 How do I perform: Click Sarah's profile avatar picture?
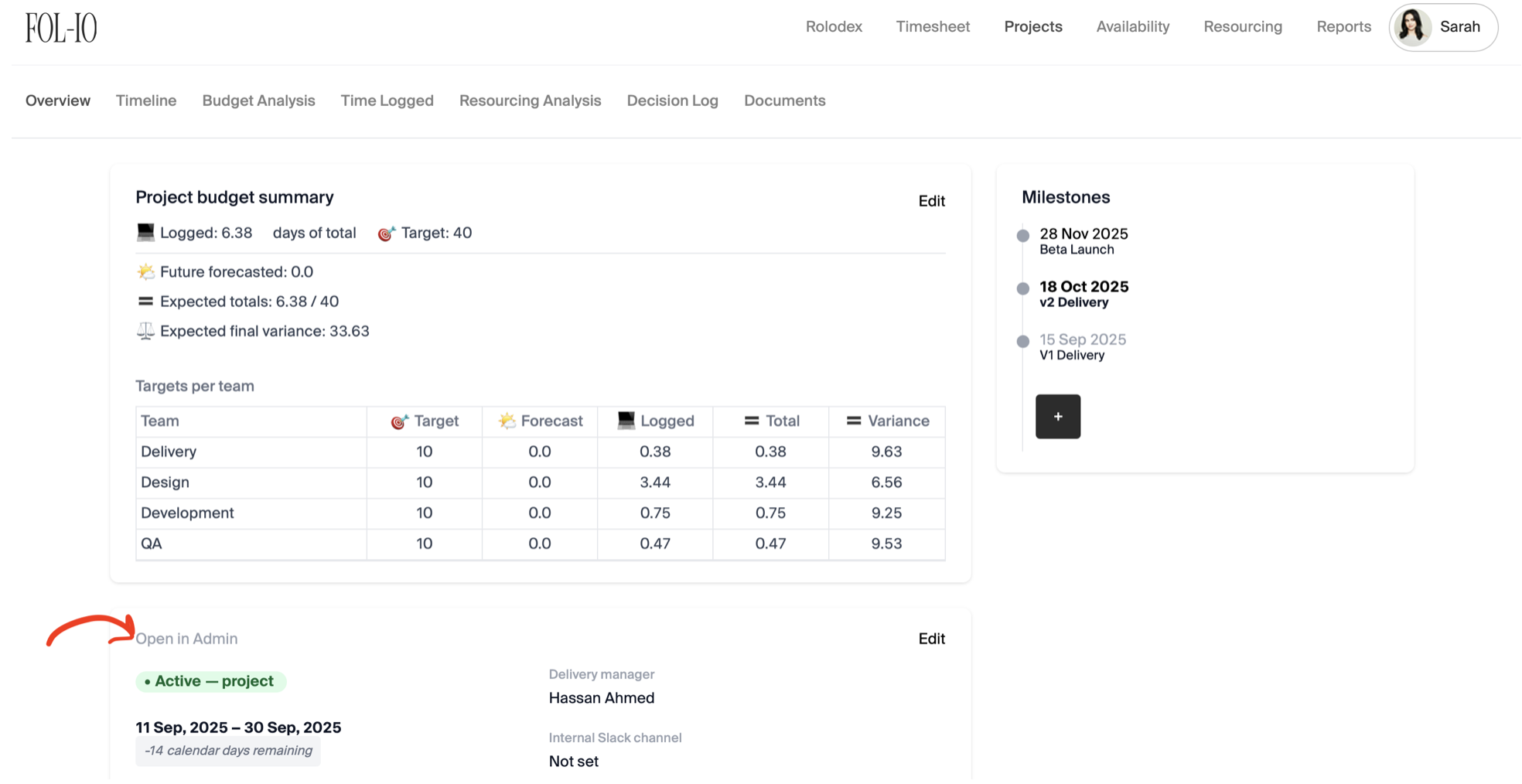pos(1412,28)
